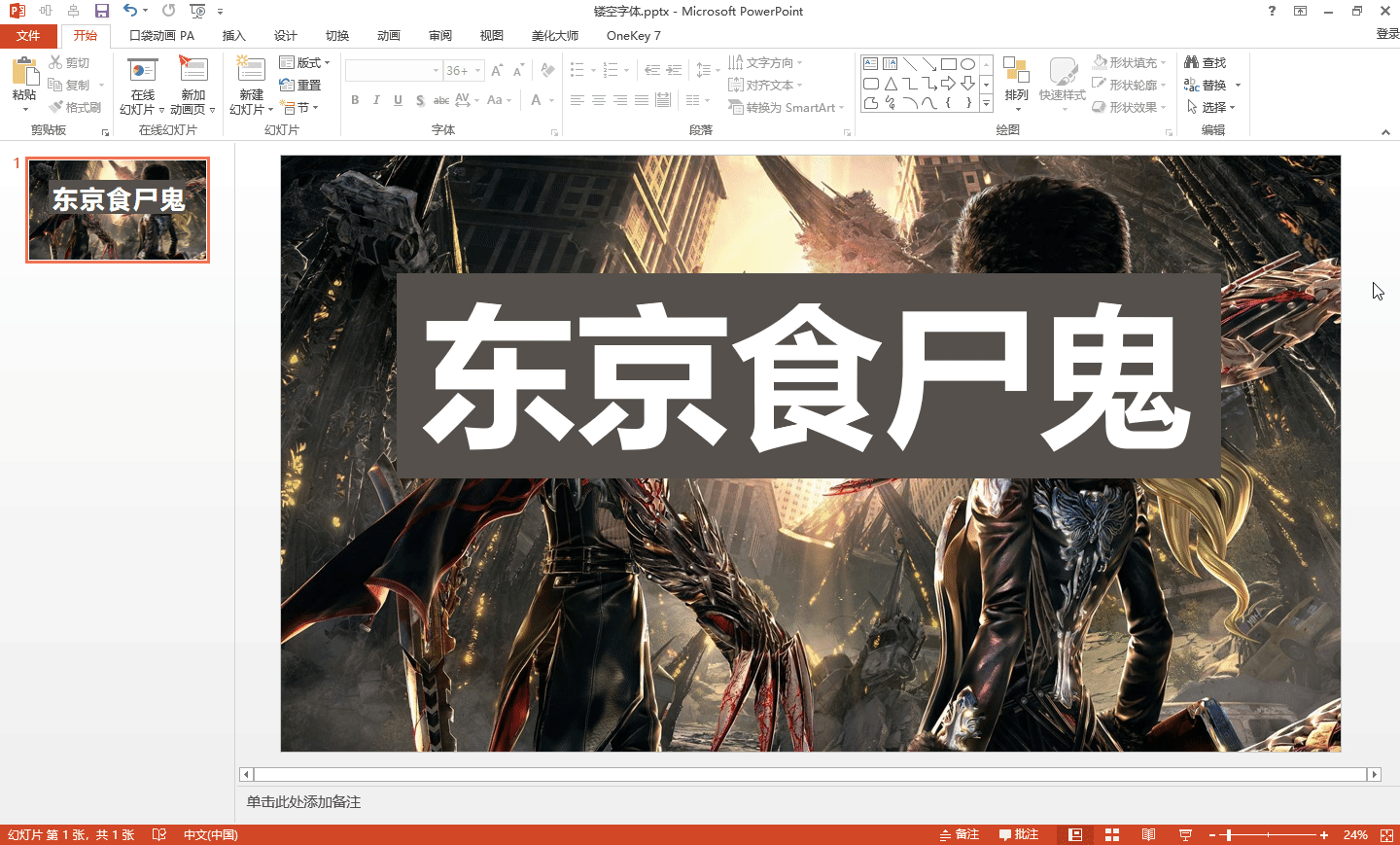Image resolution: width=1400 pixels, height=845 pixels.
Task: Align the text to the left
Action: point(577,100)
